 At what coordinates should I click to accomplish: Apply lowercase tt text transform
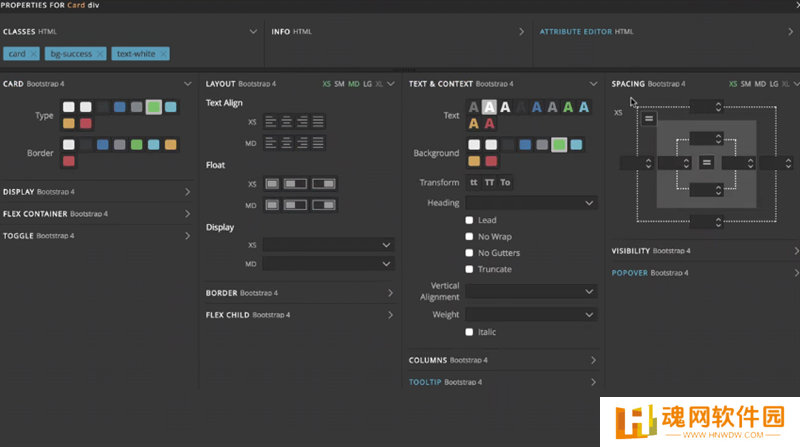tap(473, 183)
